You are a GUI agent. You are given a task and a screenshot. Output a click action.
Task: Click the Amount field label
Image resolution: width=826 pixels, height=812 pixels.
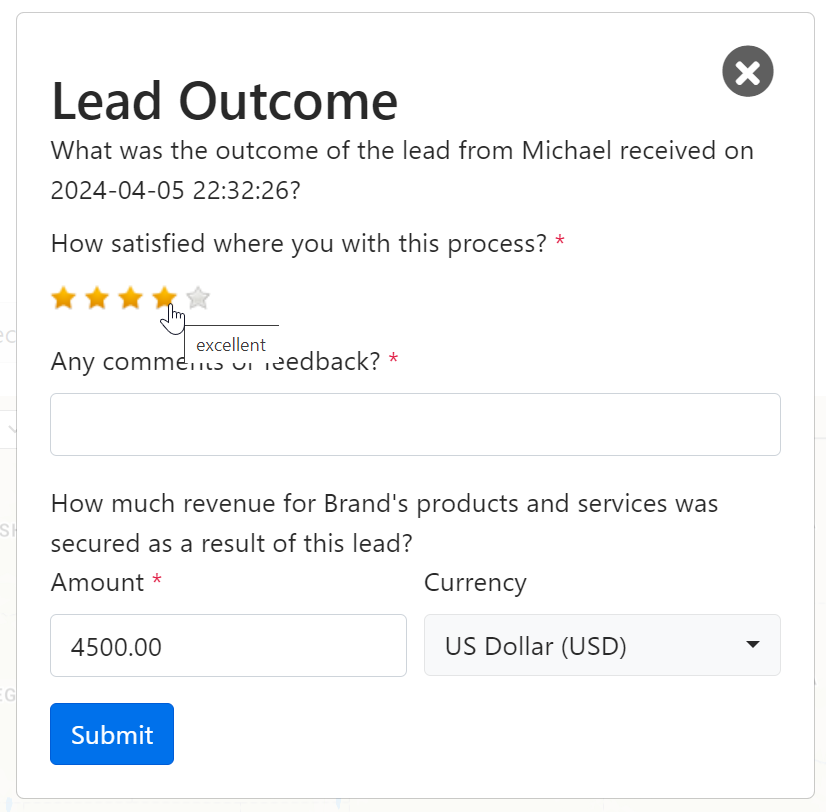pos(97,583)
